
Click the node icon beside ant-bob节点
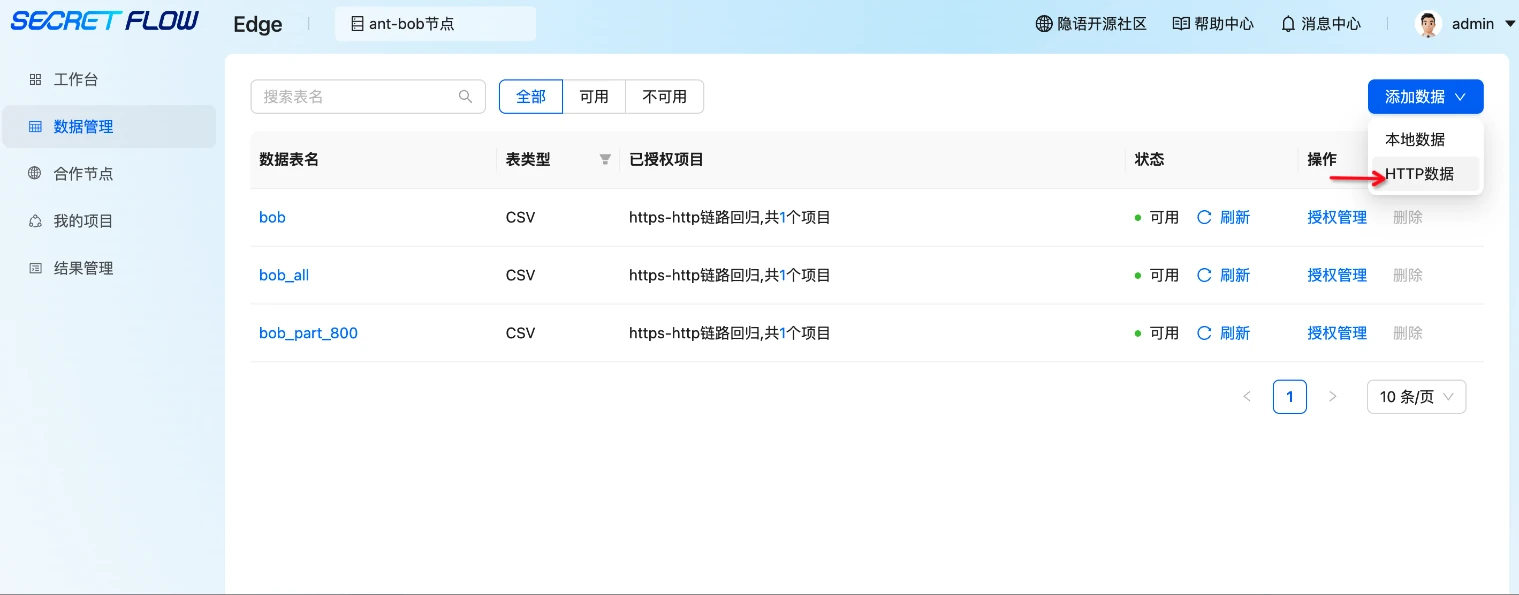(x=357, y=23)
